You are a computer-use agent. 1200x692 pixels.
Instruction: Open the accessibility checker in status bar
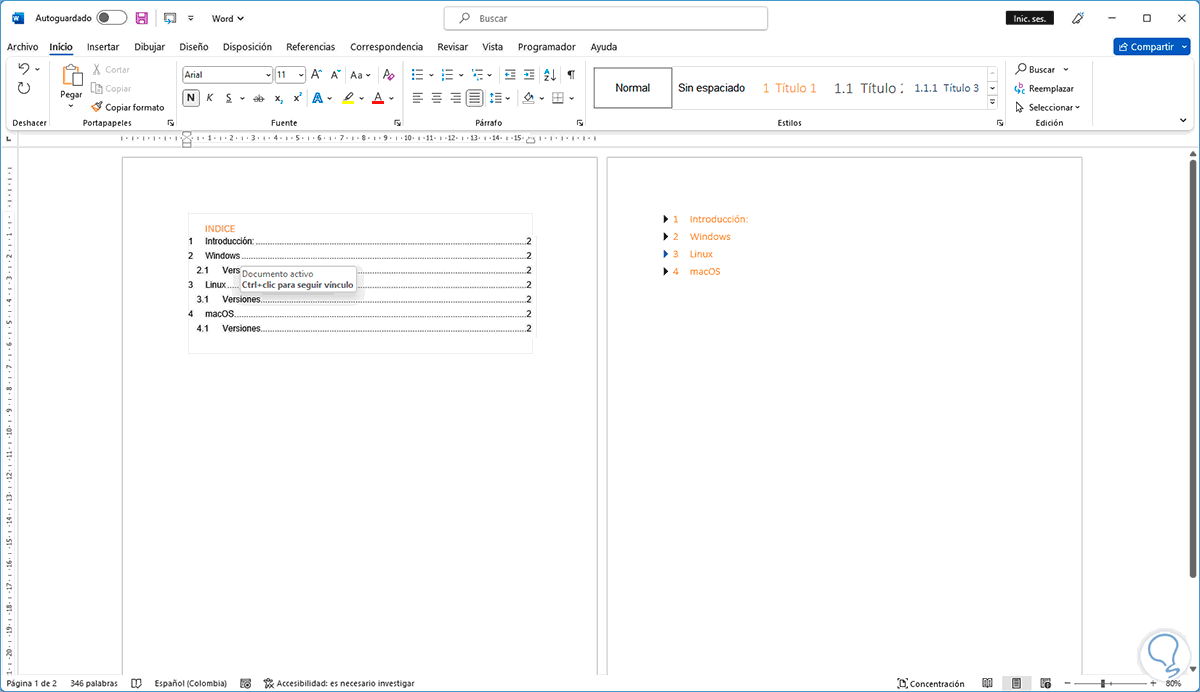[x=339, y=684]
